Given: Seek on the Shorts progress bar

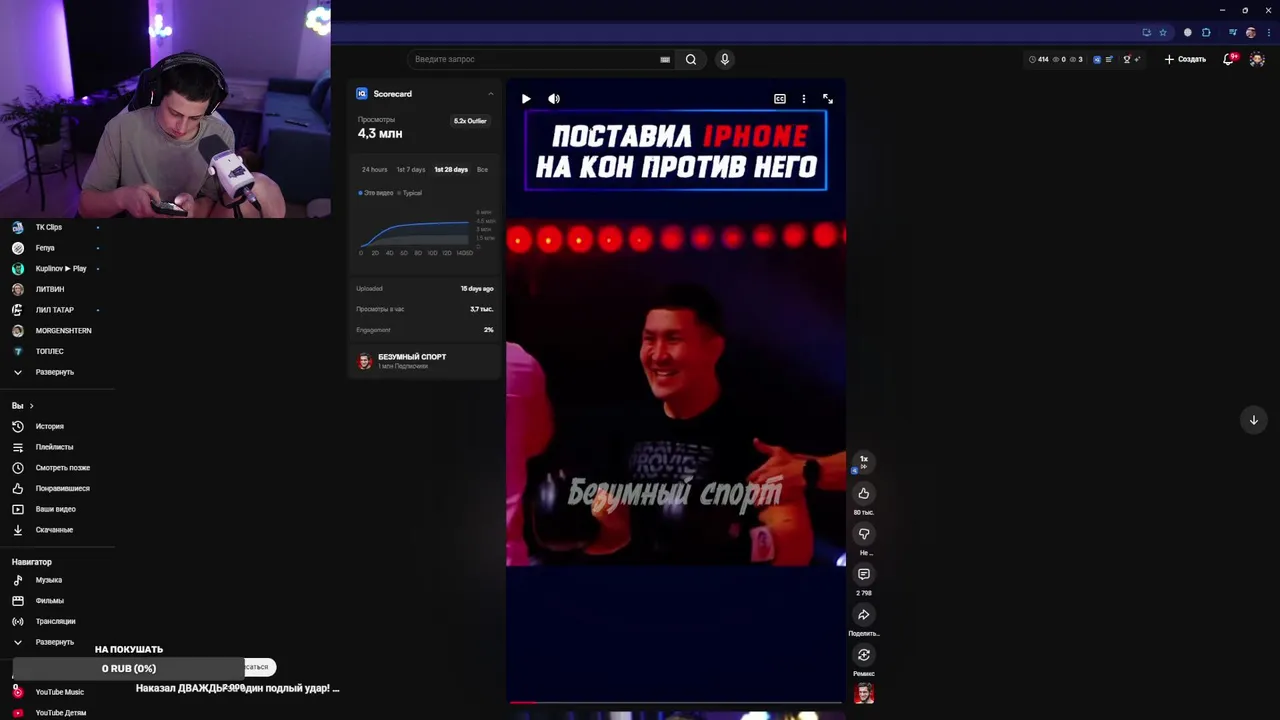Looking at the screenshot, I should click(676, 703).
